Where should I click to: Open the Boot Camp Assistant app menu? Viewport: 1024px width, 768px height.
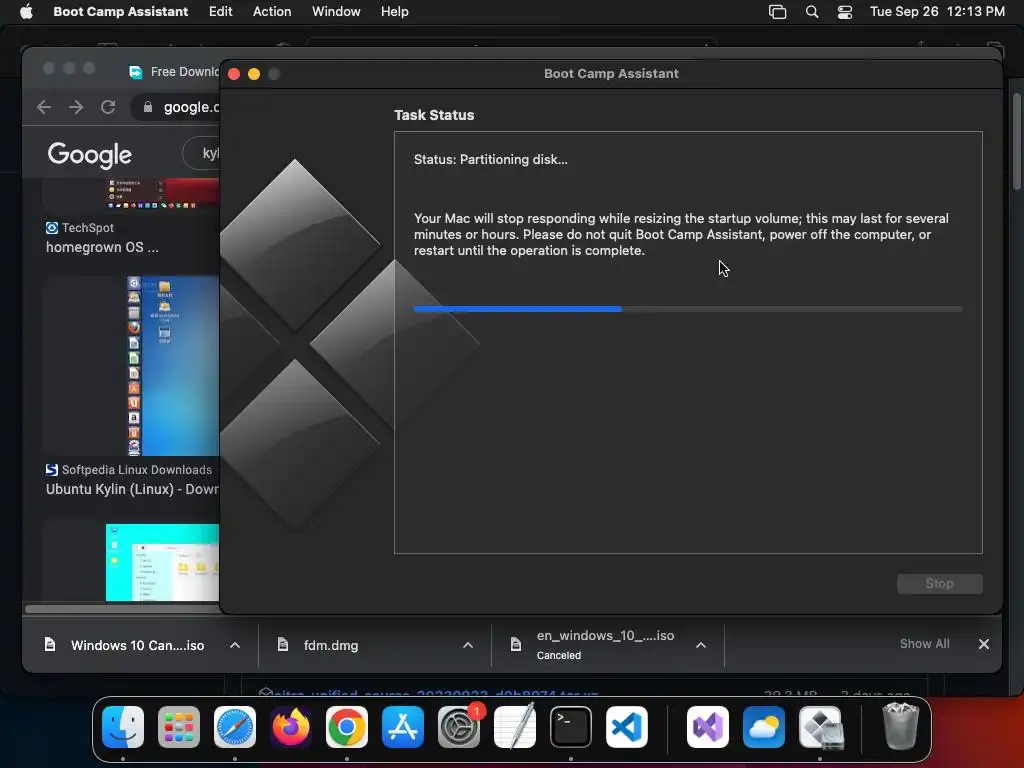click(120, 12)
